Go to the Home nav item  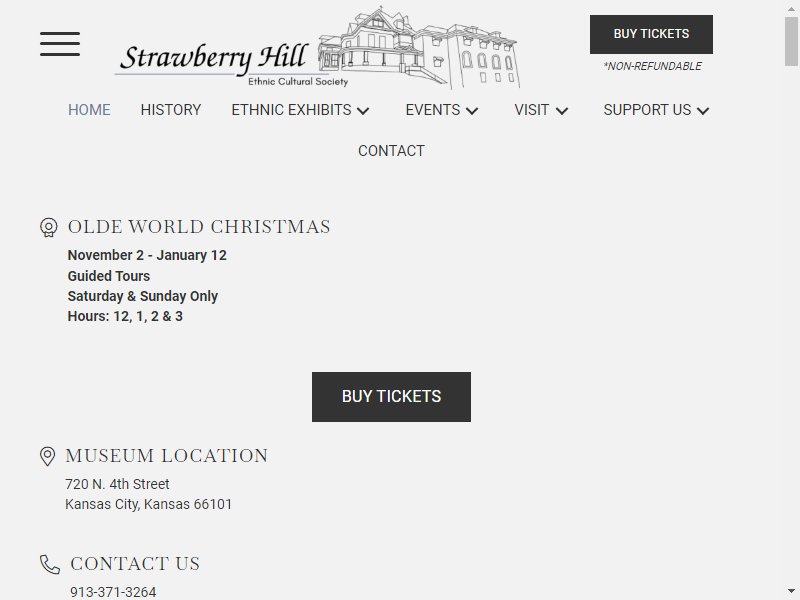click(x=89, y=110)
